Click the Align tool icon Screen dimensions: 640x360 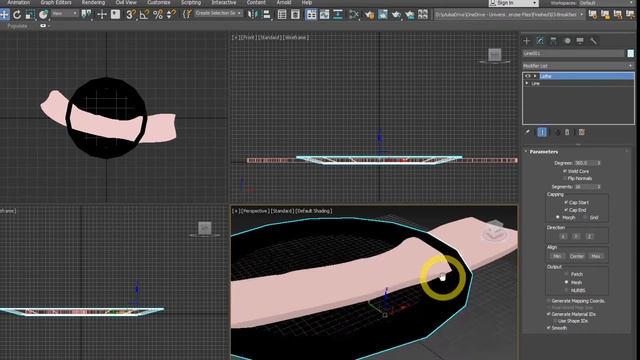(267, 15)
